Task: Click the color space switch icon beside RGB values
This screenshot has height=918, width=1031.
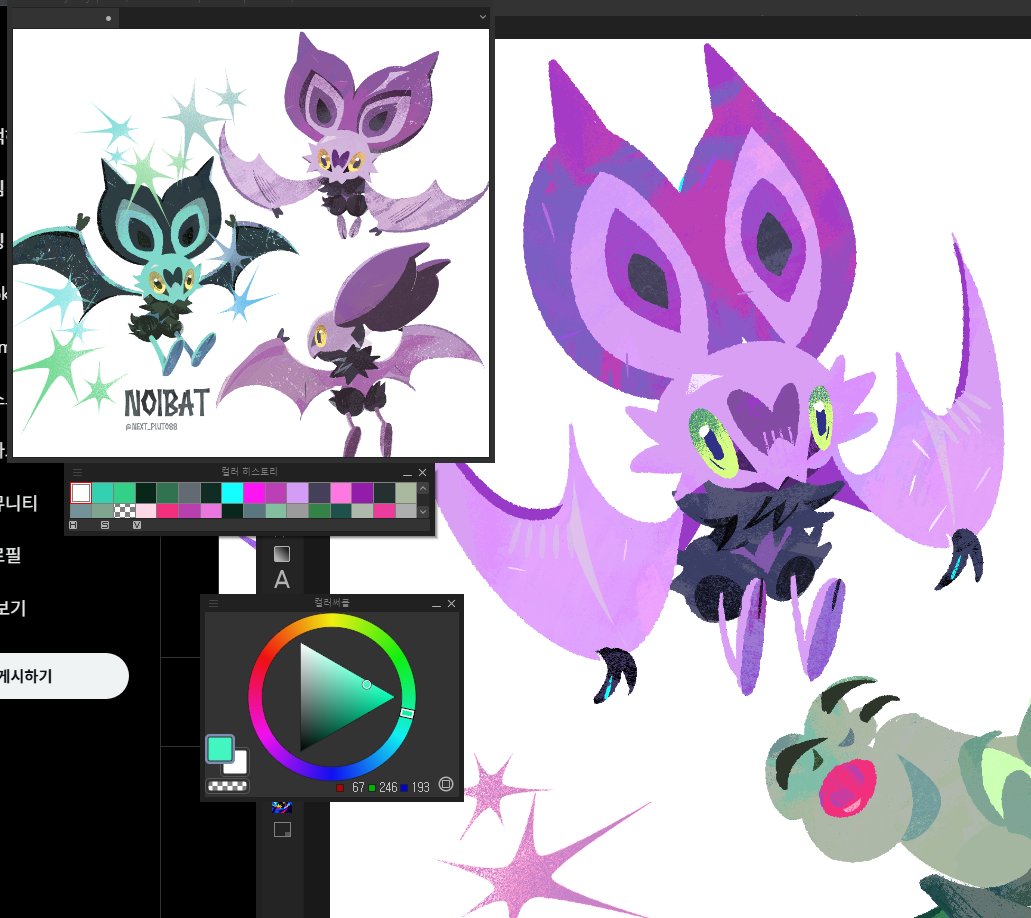Action: click(446, 784)
